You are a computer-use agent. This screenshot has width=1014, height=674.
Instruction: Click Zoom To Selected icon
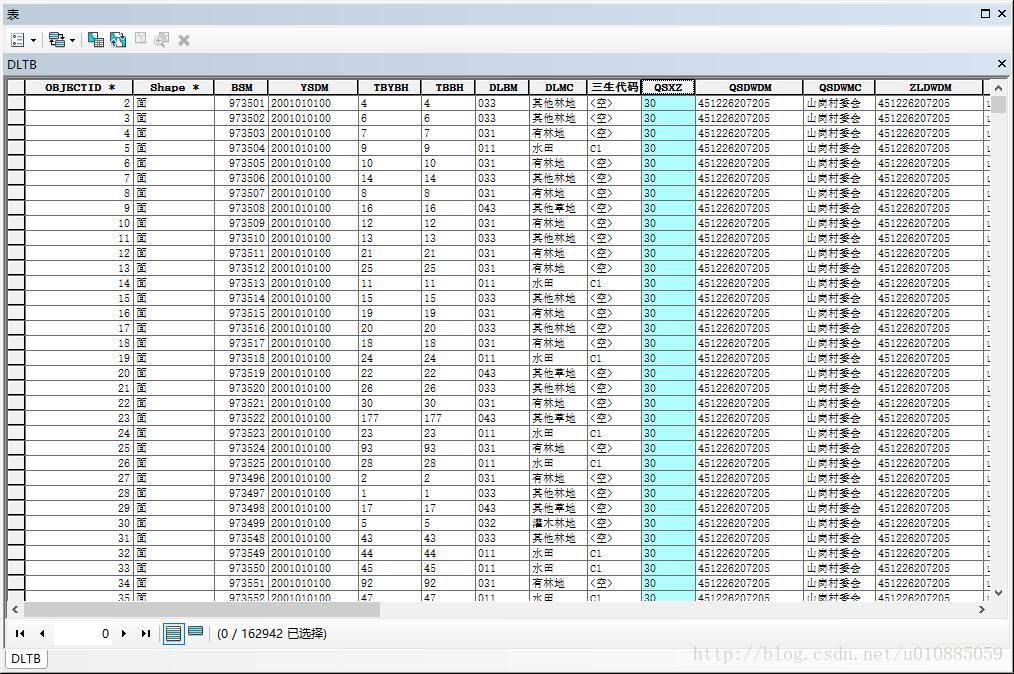(162, 40)
